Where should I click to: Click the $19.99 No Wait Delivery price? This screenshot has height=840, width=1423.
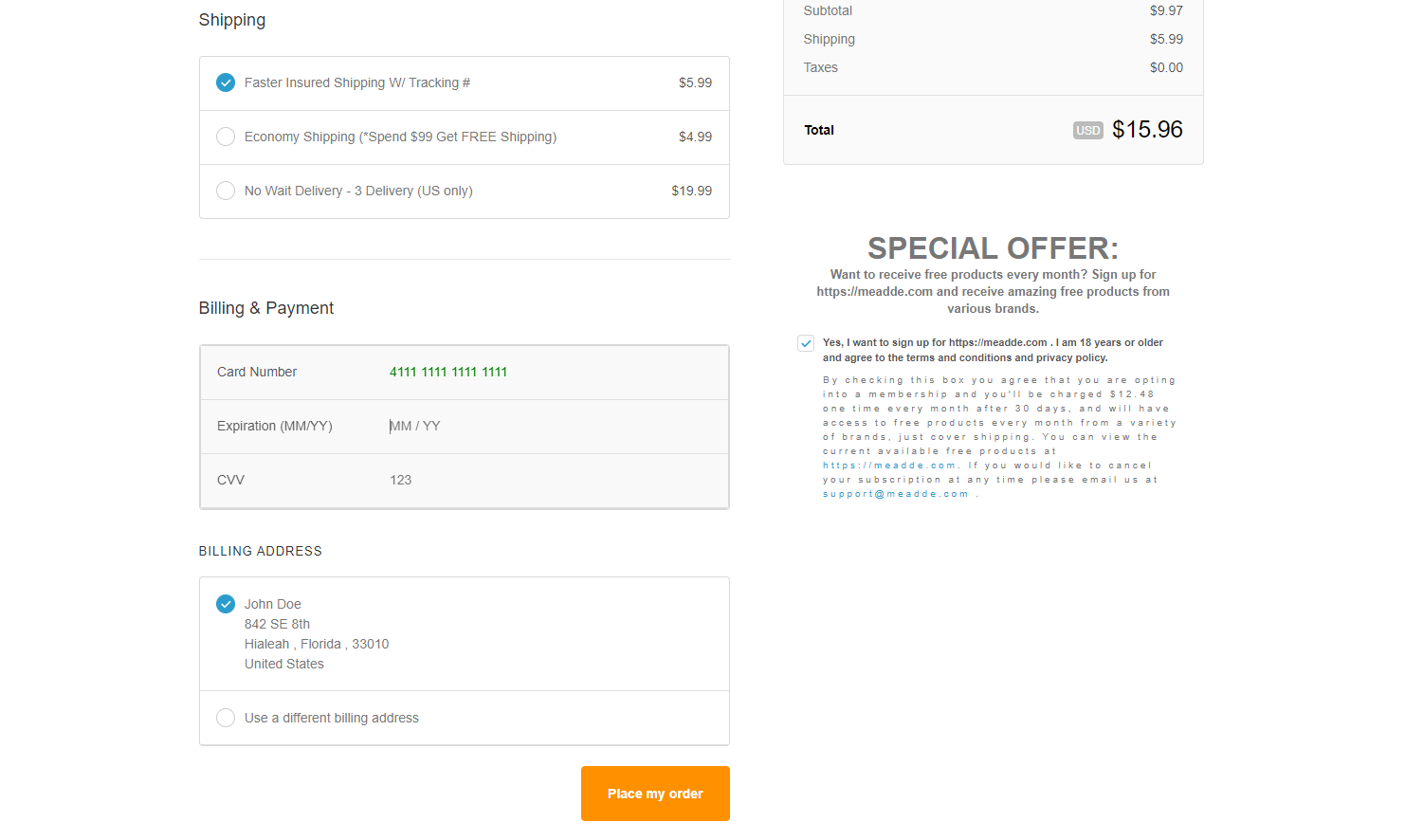691,191
